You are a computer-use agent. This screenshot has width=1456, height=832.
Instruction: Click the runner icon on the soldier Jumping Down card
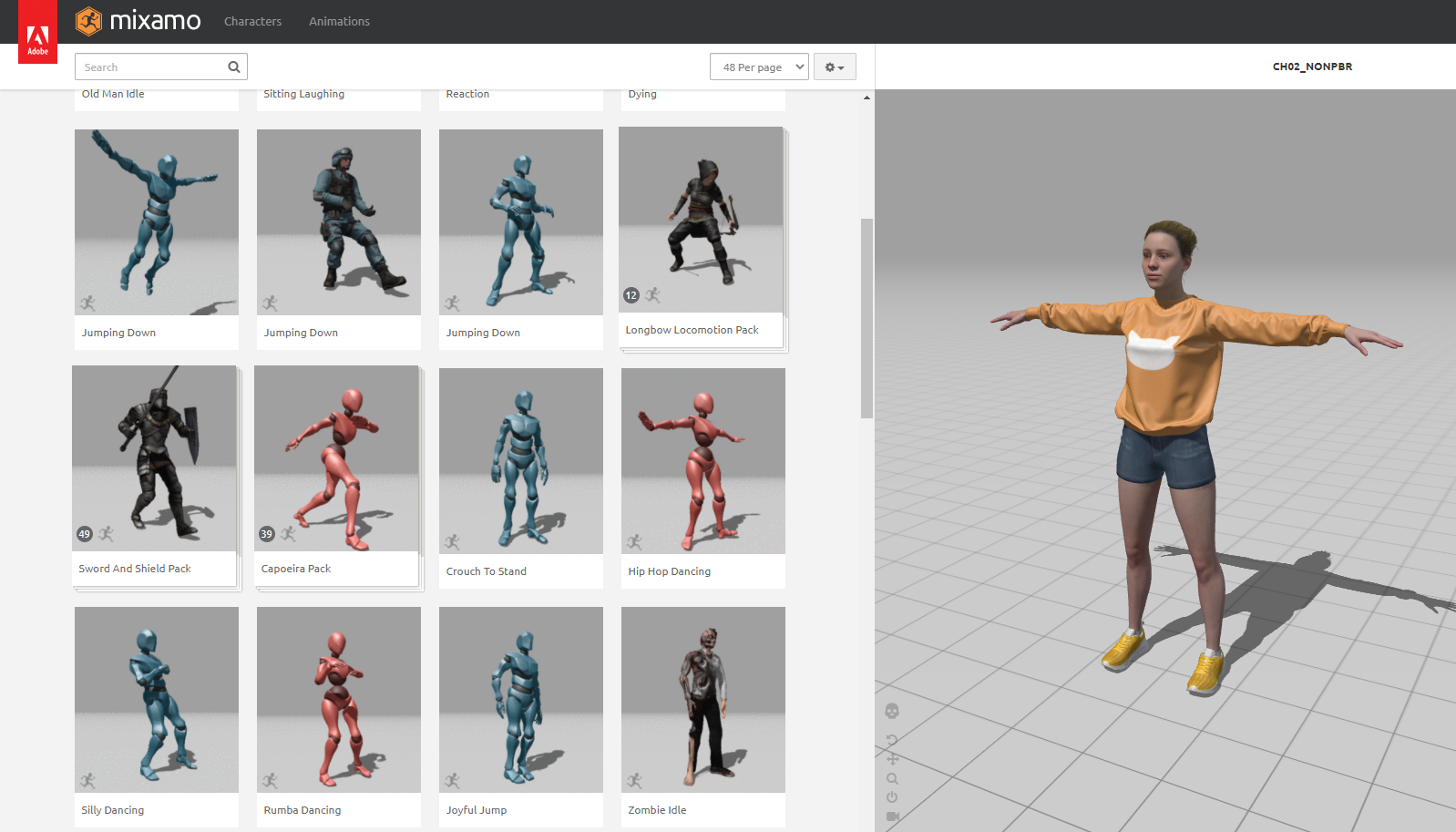coord(270,303)
